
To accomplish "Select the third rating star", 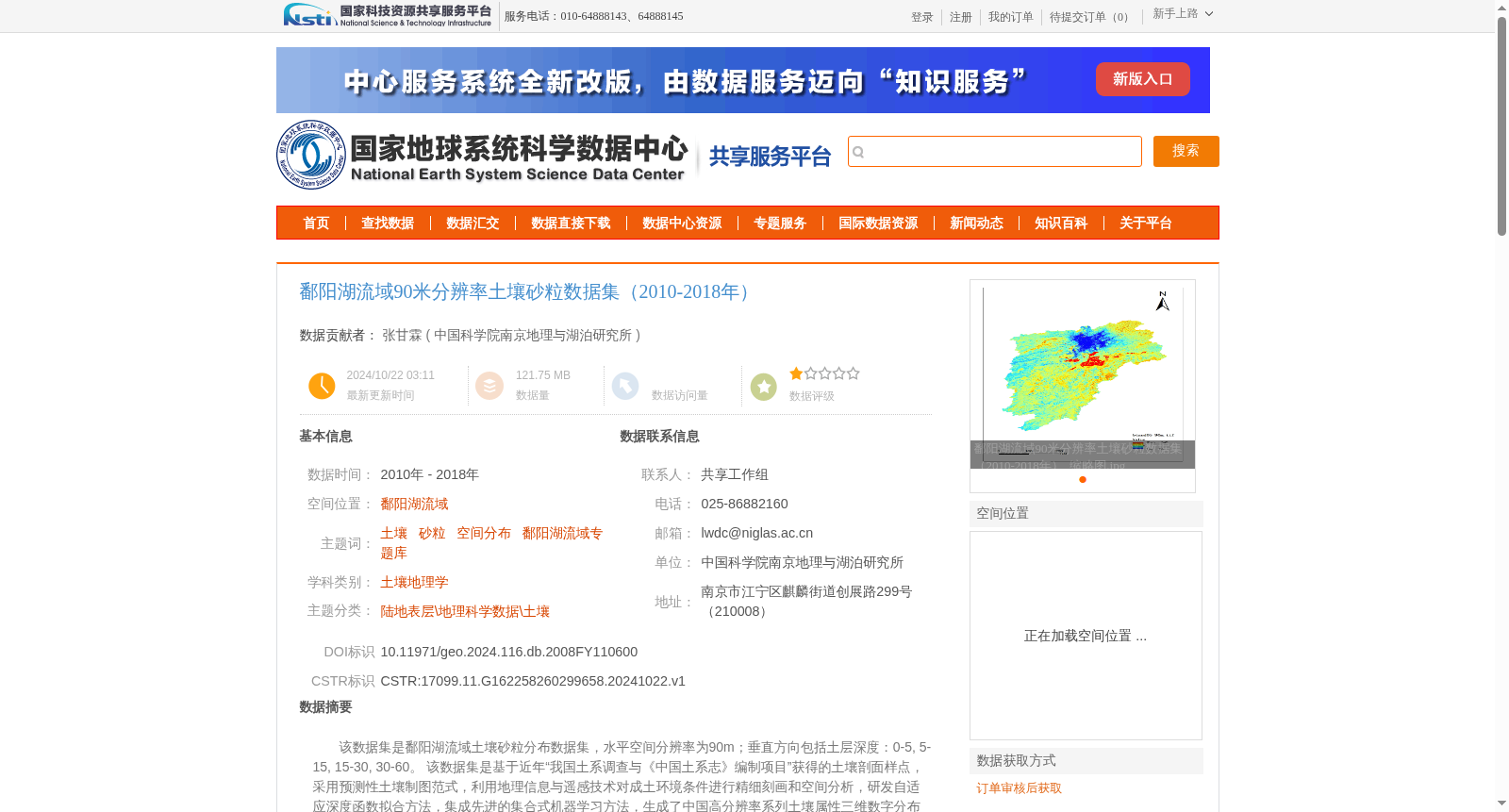I will pyautogui.click(x=824, y=373).
